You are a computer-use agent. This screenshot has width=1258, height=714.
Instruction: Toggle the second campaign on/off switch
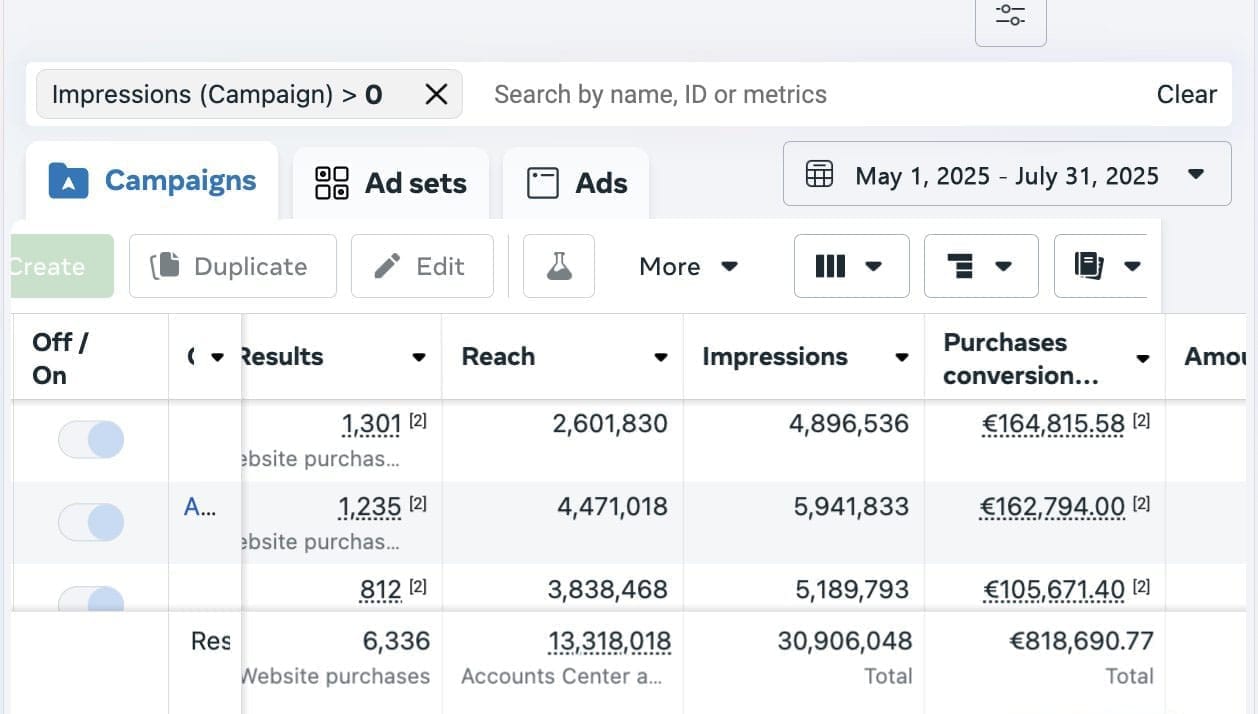[91, 522]
